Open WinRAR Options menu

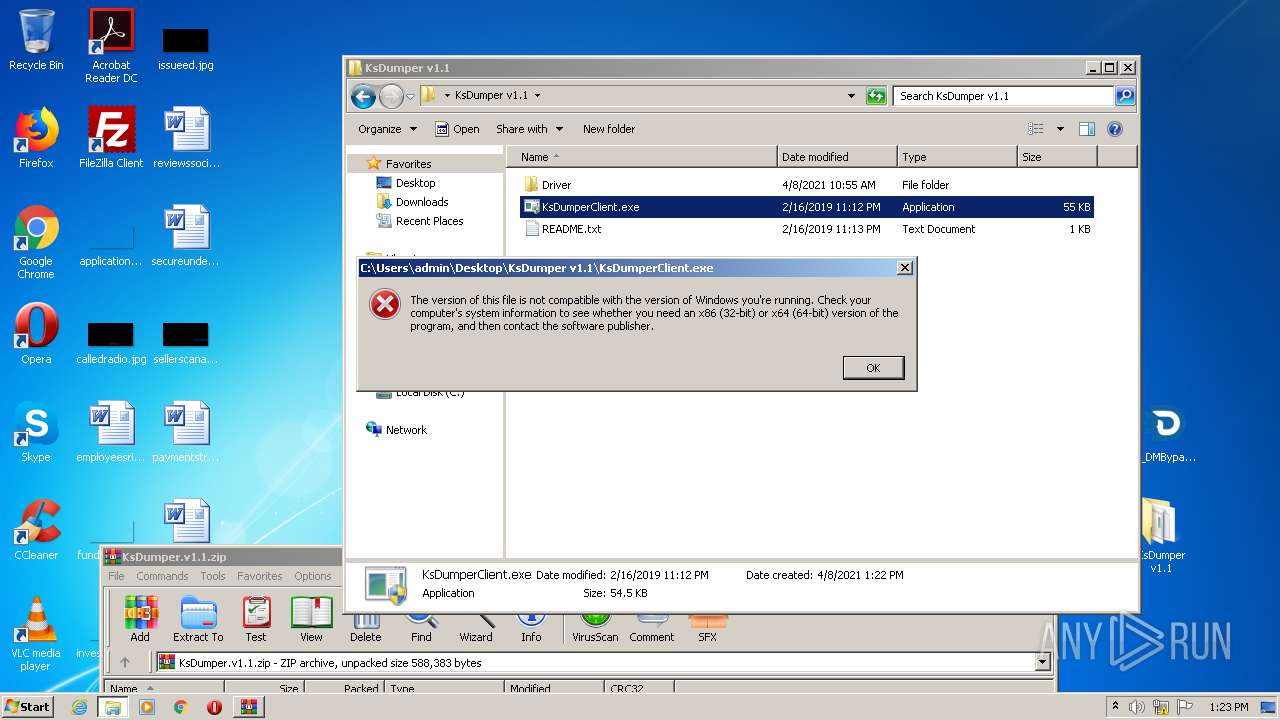pyautogui.click(x=313, y=576)
